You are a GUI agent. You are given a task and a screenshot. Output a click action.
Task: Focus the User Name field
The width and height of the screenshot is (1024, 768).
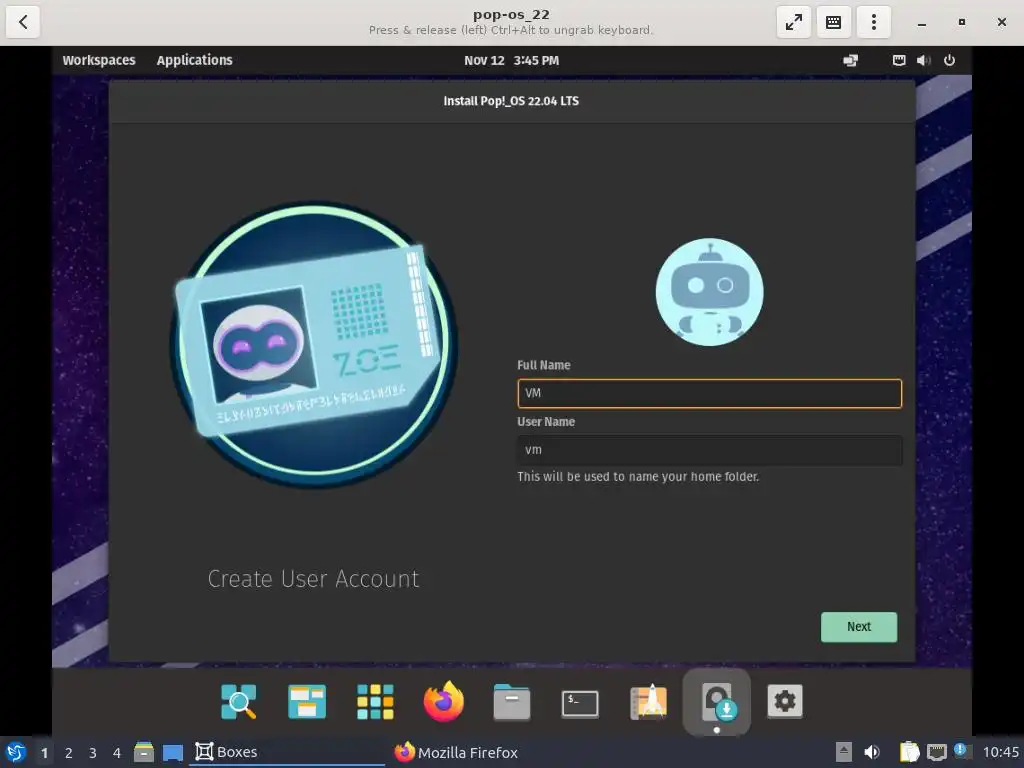coord(709,450)
